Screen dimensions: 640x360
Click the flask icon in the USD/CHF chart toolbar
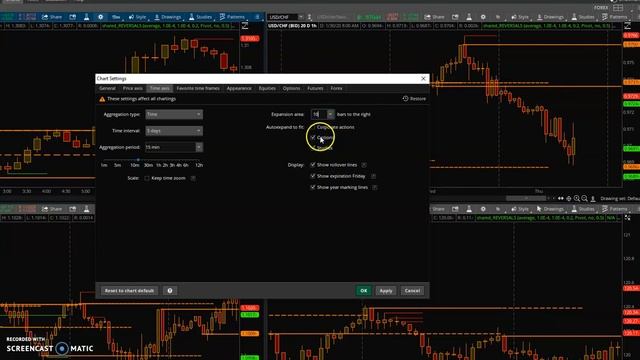coord(469,17)
